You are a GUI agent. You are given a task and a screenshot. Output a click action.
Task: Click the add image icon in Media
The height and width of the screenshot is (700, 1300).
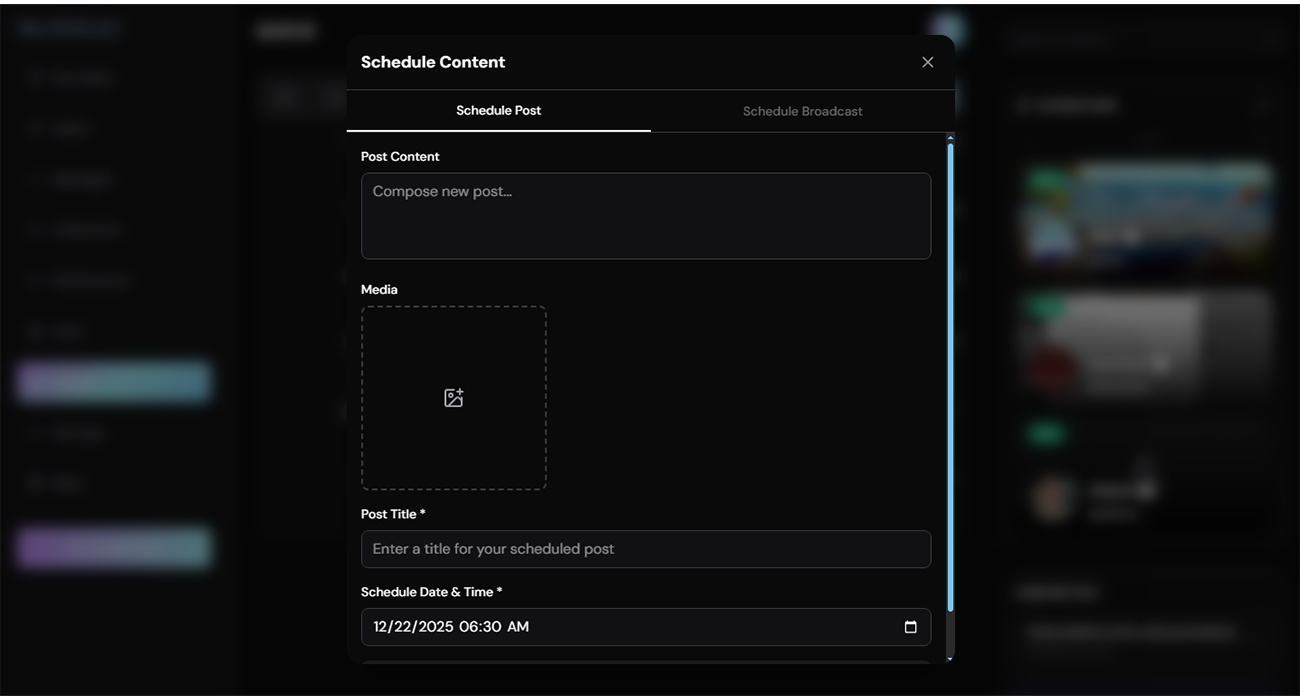453,398
